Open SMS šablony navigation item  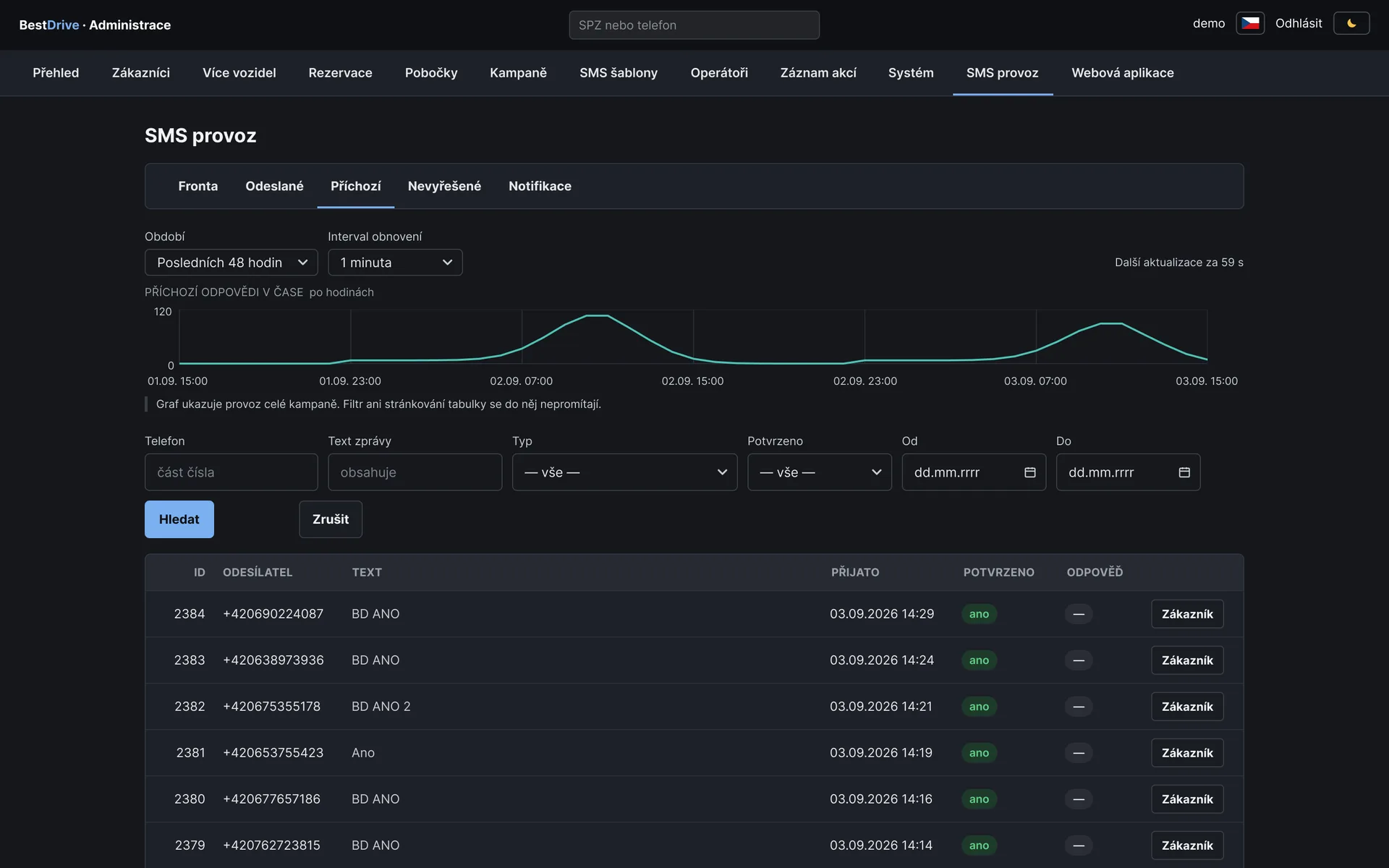618,73
